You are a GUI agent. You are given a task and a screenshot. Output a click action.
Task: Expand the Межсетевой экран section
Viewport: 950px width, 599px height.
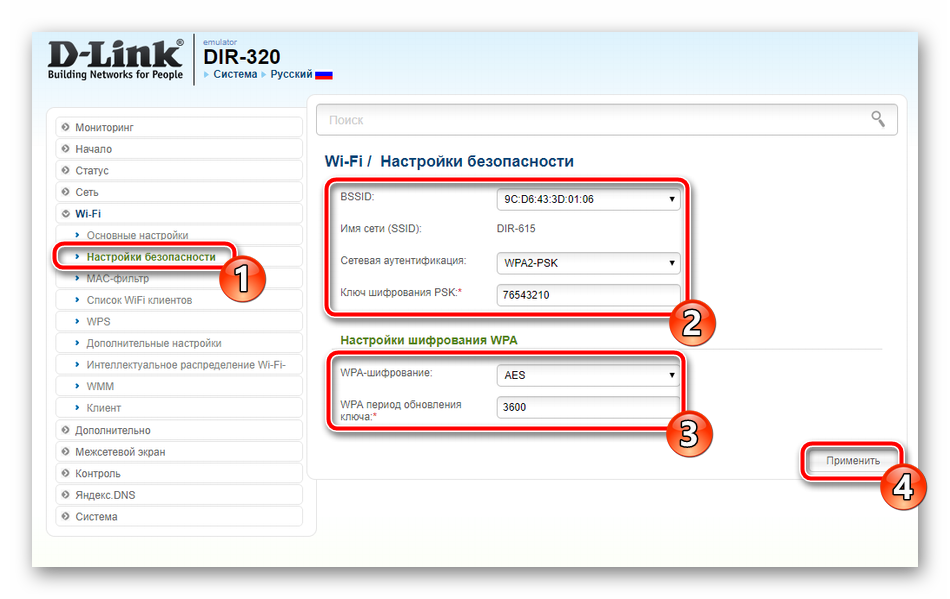pos(179,452)
